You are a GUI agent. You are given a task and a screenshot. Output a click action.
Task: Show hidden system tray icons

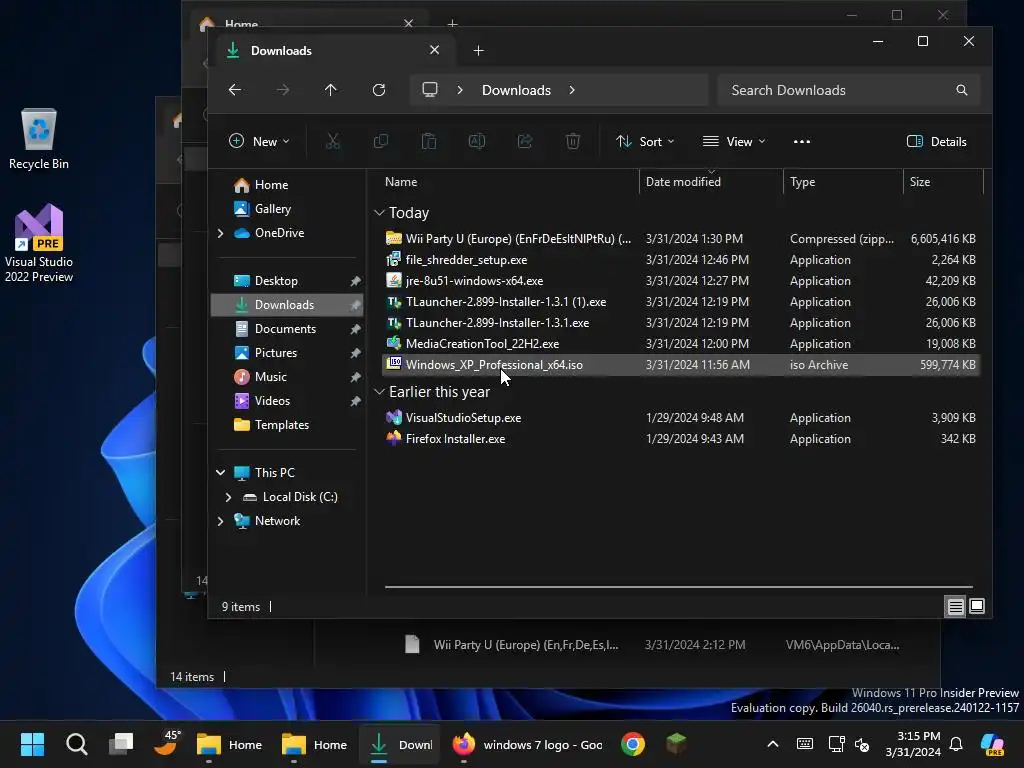point(773,744)
